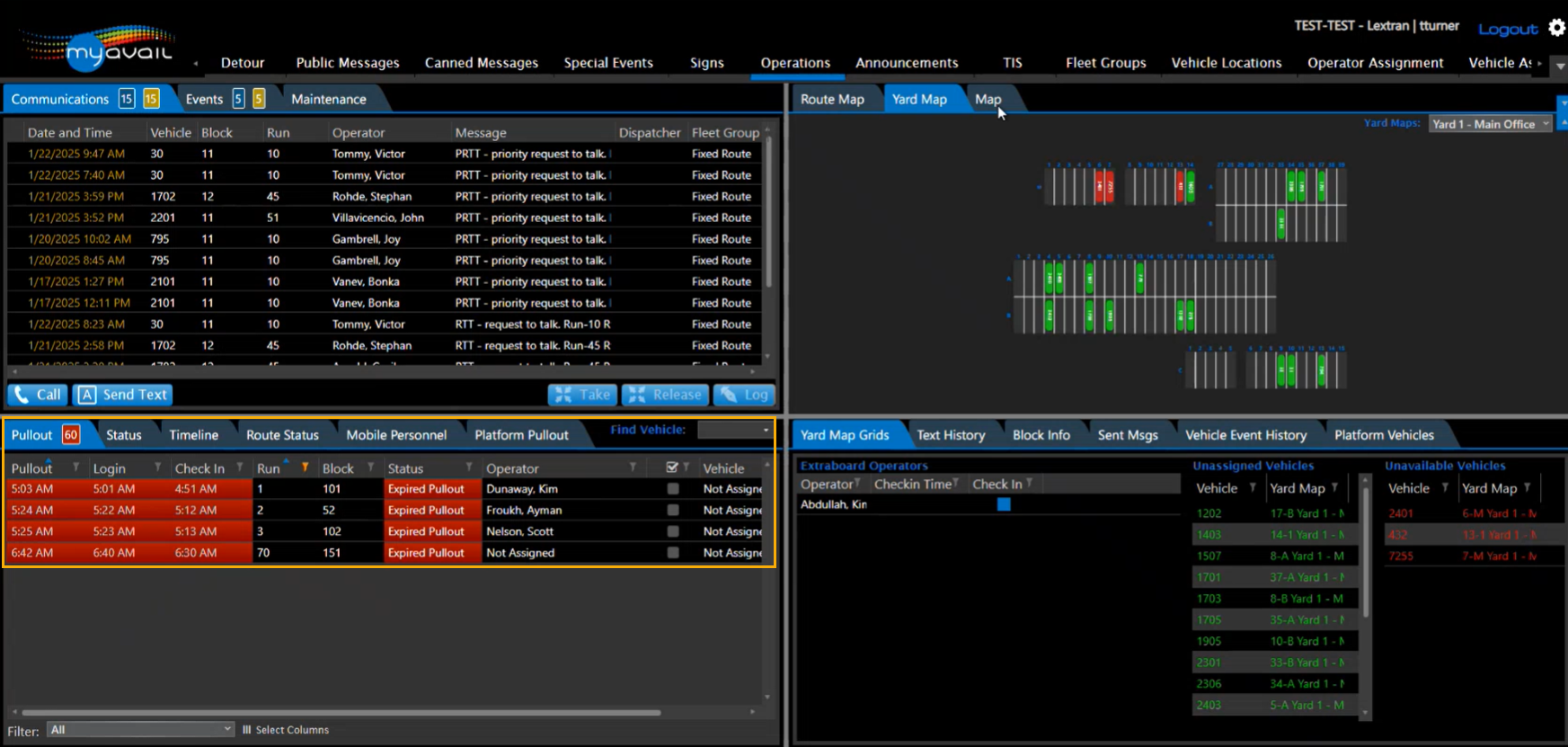Open the Vehicle Locations menu item
Image resolution: width=1568 pixels, height=747 pixels.
pos(1226,63)
